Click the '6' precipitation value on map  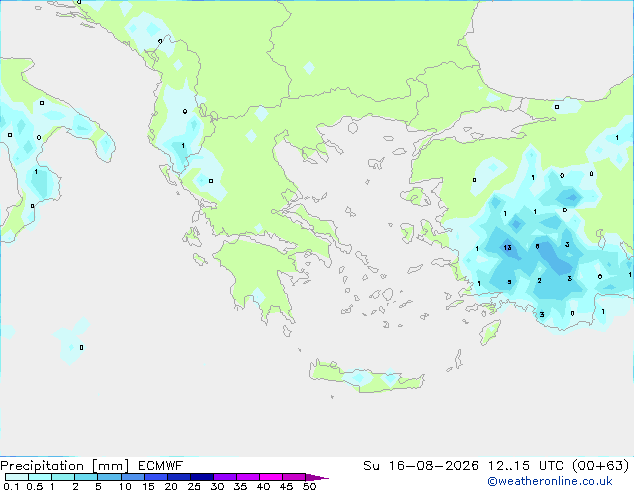point(537,246)
